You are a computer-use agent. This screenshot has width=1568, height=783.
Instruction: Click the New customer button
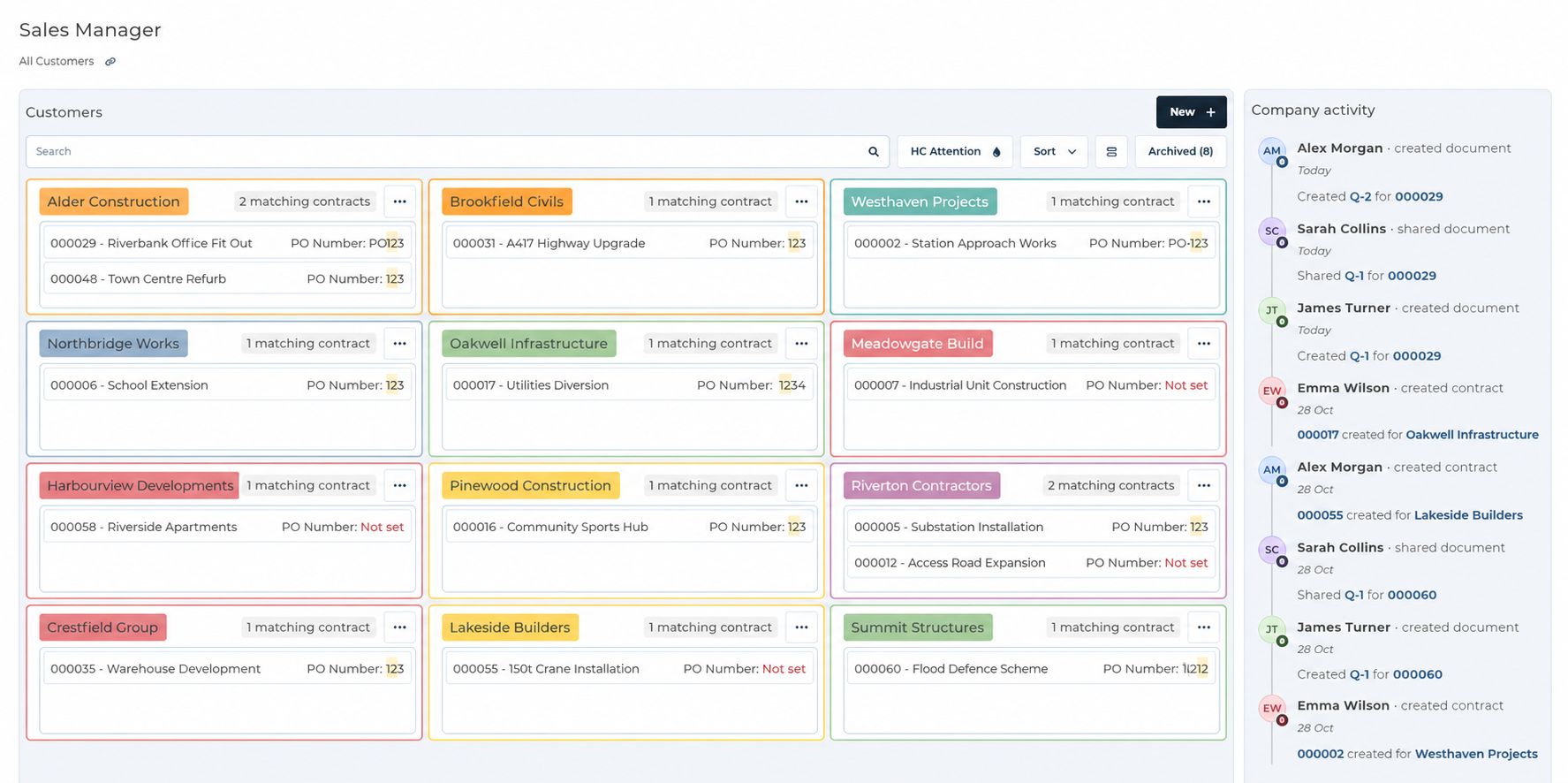[x=1191, y=112]
